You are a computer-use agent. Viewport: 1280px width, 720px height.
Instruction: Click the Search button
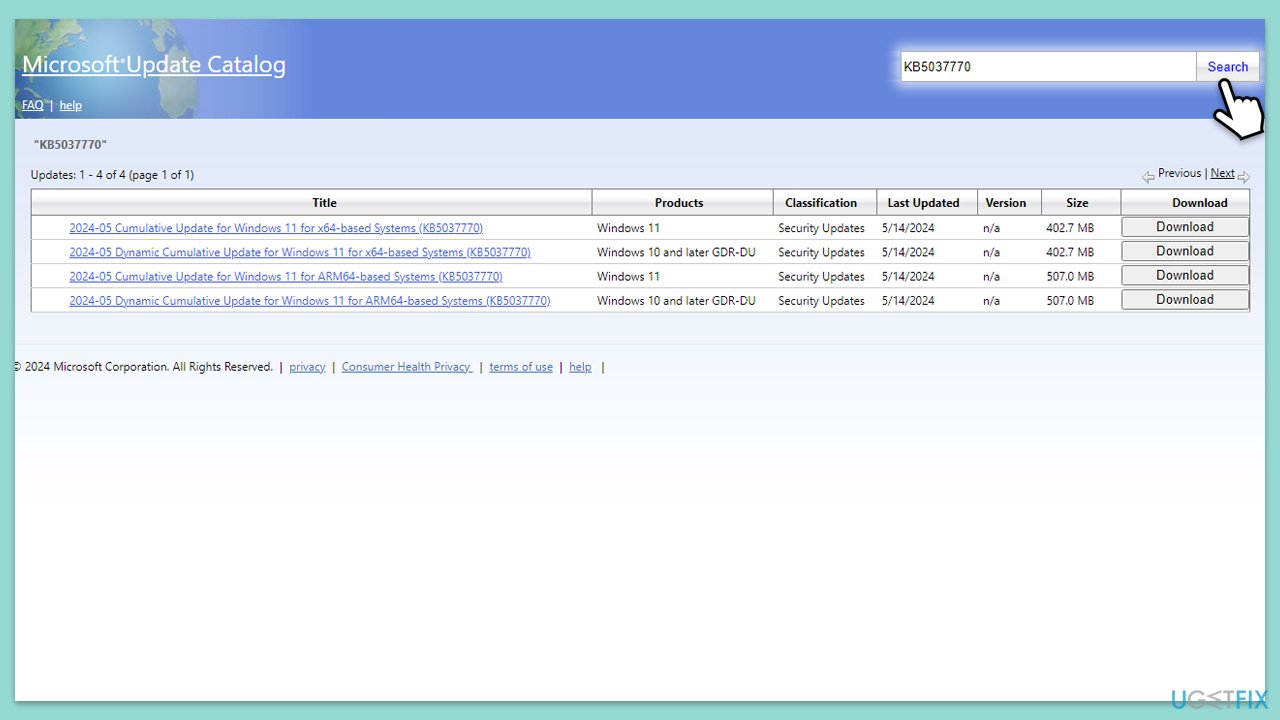click(x=1227, y=67)
